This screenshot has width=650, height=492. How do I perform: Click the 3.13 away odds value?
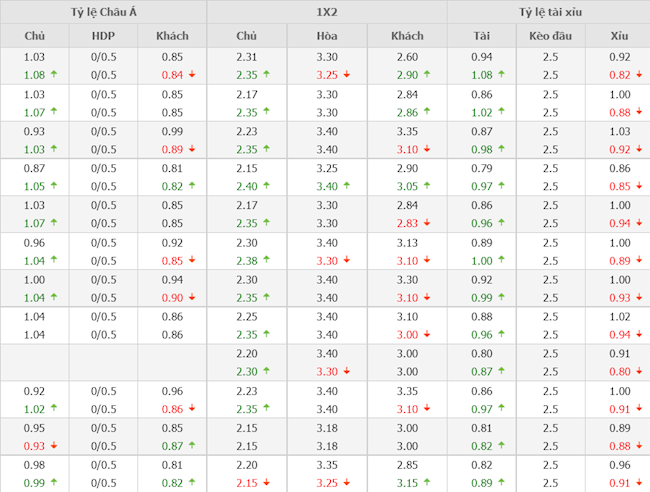(x=406, y=242)
